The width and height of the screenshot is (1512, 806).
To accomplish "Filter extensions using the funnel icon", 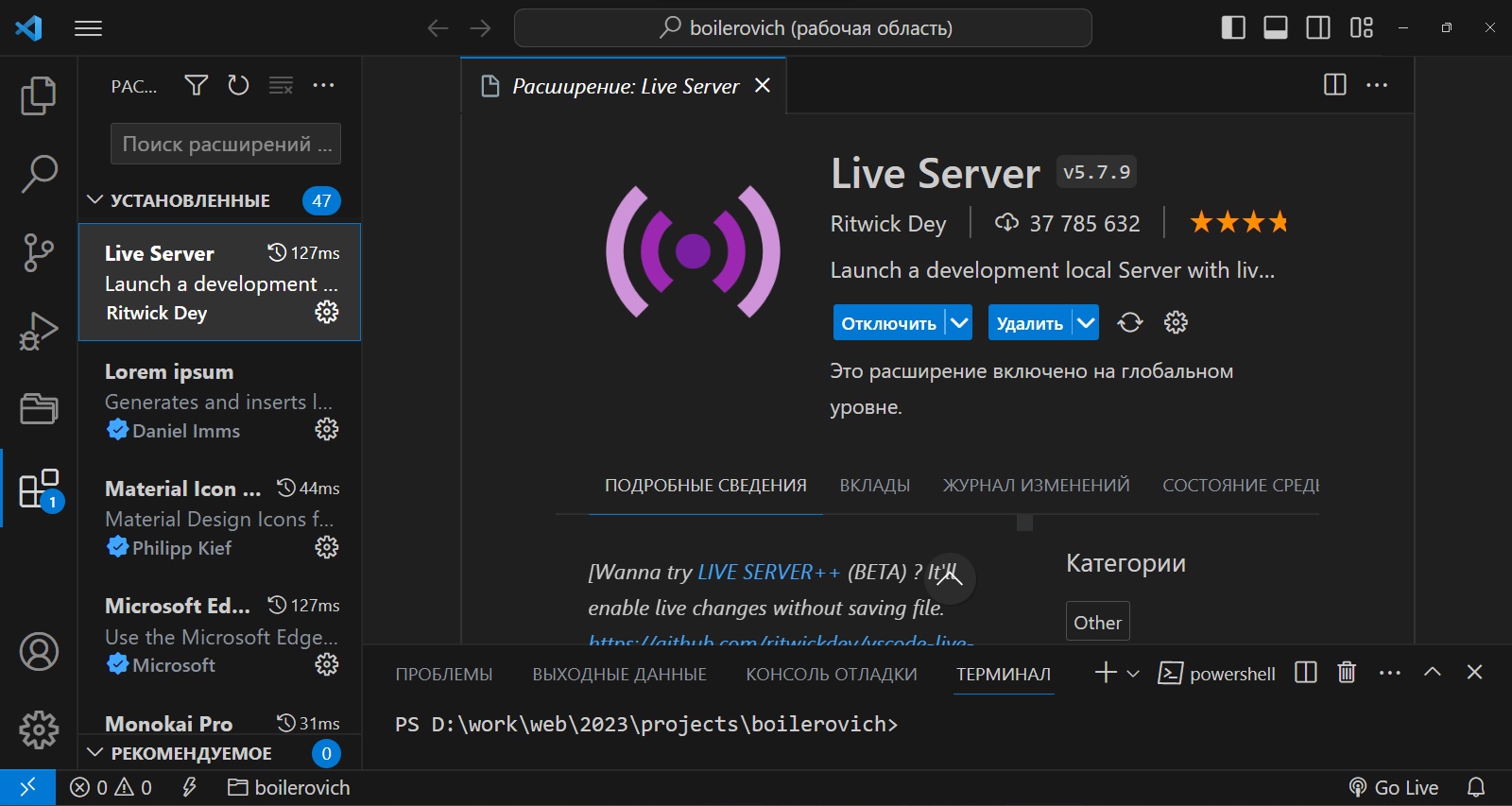I will coord(196,86).
